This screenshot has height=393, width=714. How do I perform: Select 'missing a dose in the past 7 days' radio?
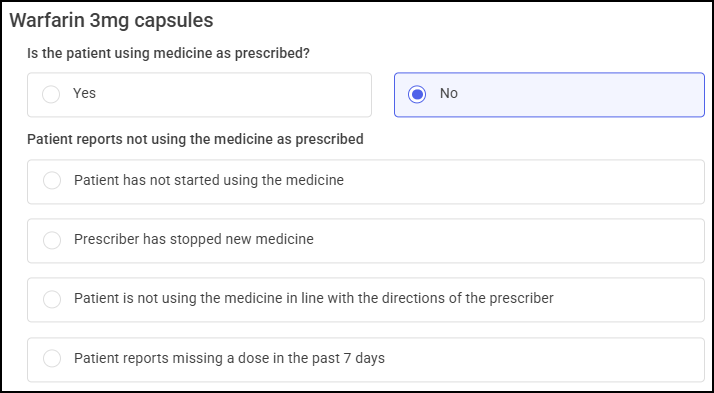point(52,358)
